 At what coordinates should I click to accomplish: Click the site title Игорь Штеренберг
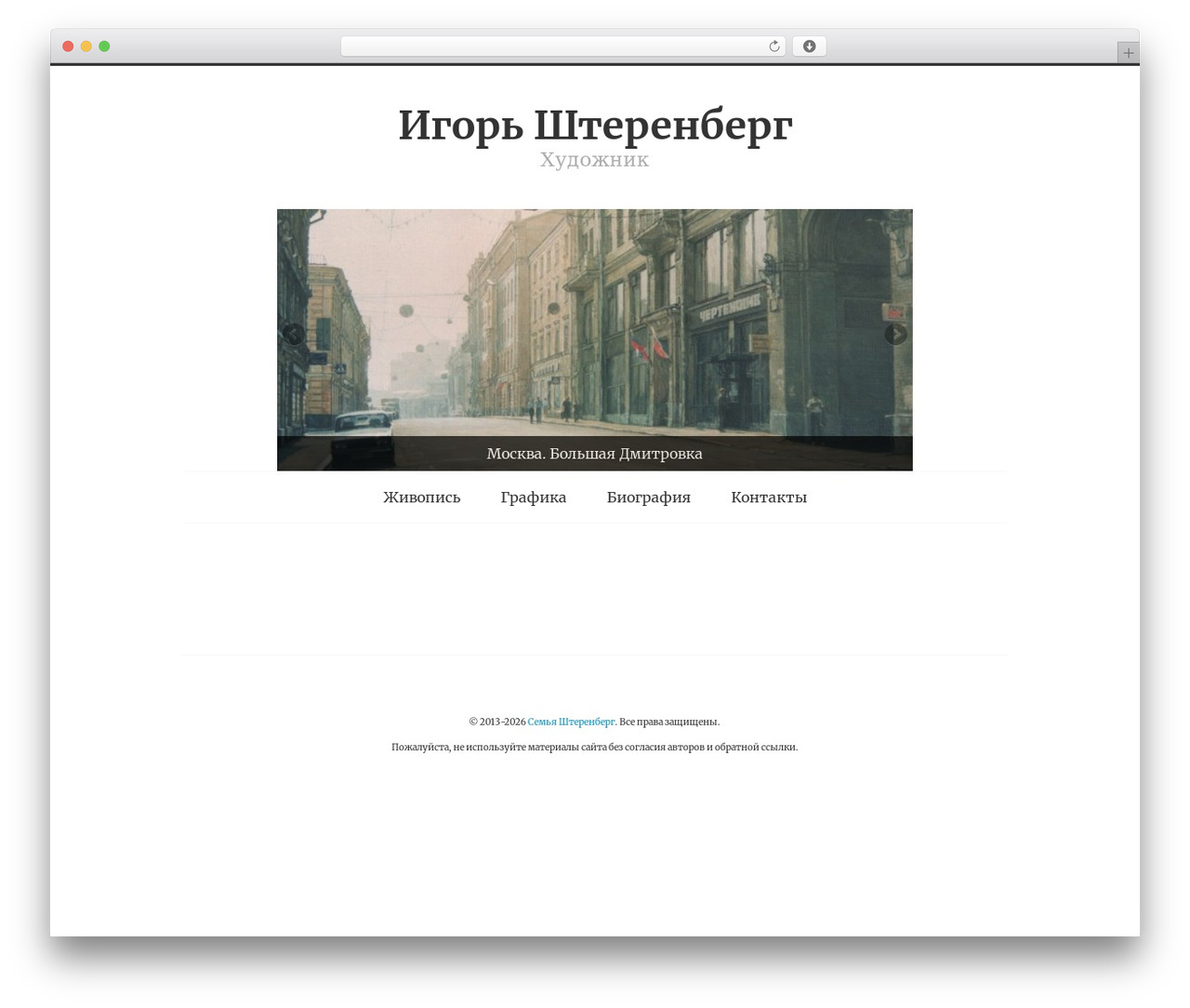coord(595,125)
